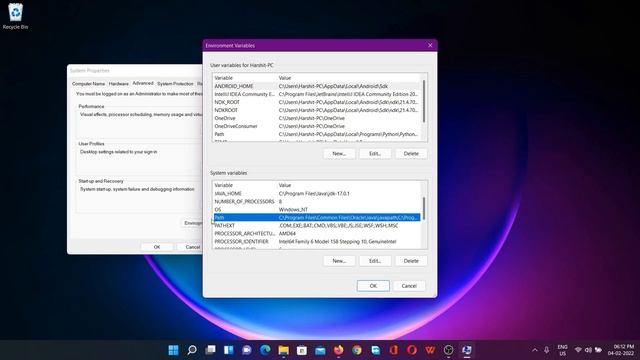Viewport: 640px width, 360px height.
Task: Click Edit under User variables
Action: point(375,153)
